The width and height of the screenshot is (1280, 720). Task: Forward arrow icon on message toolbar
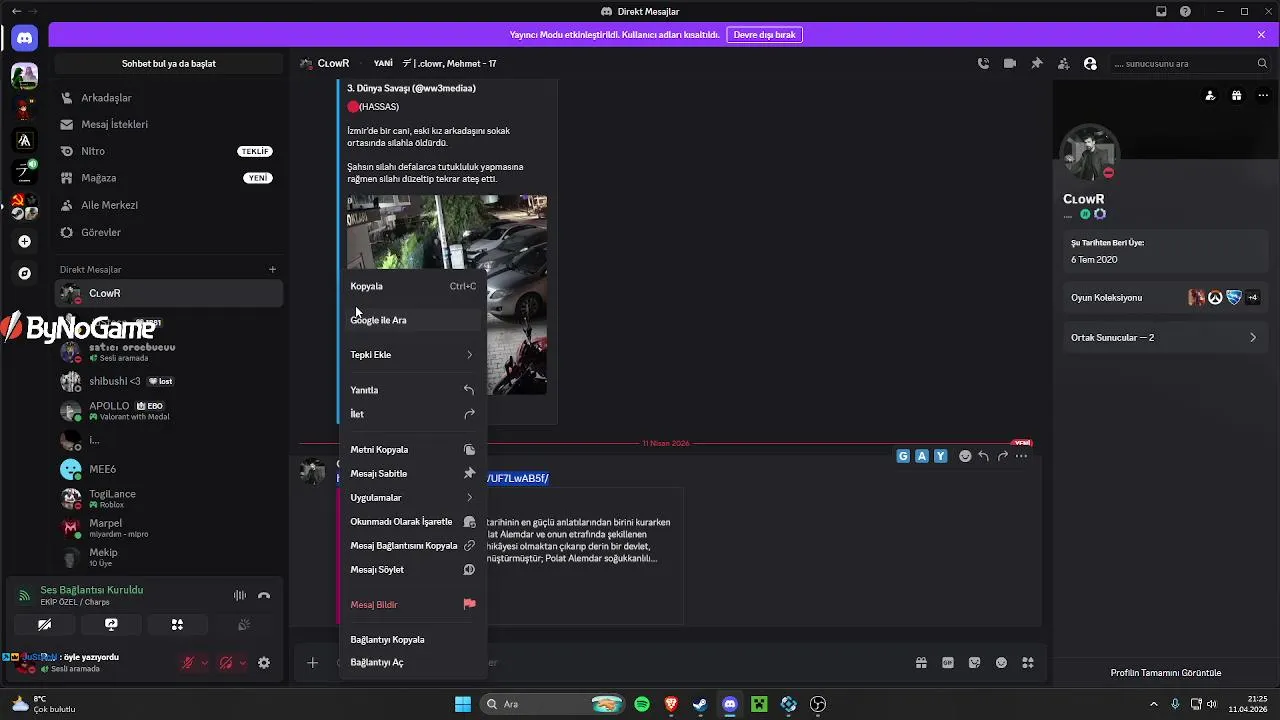(x=1003, y=456)
